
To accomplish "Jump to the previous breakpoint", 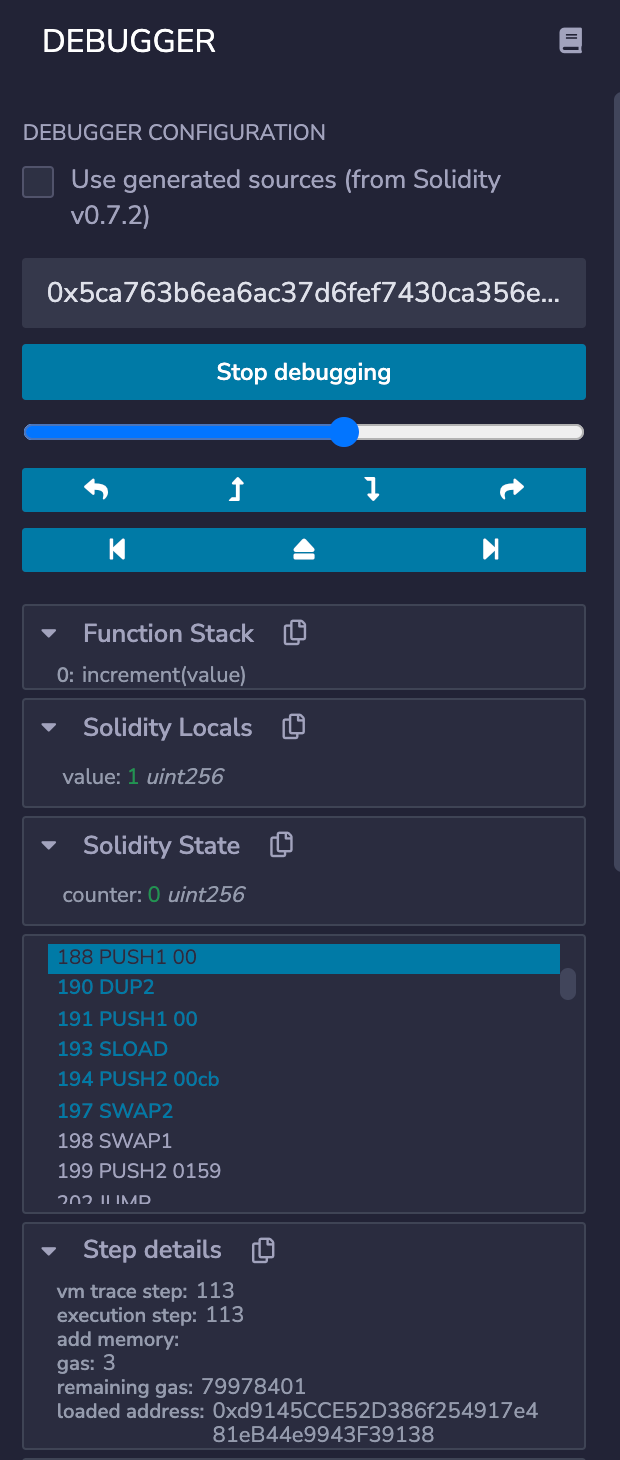I will pos(117,549).
